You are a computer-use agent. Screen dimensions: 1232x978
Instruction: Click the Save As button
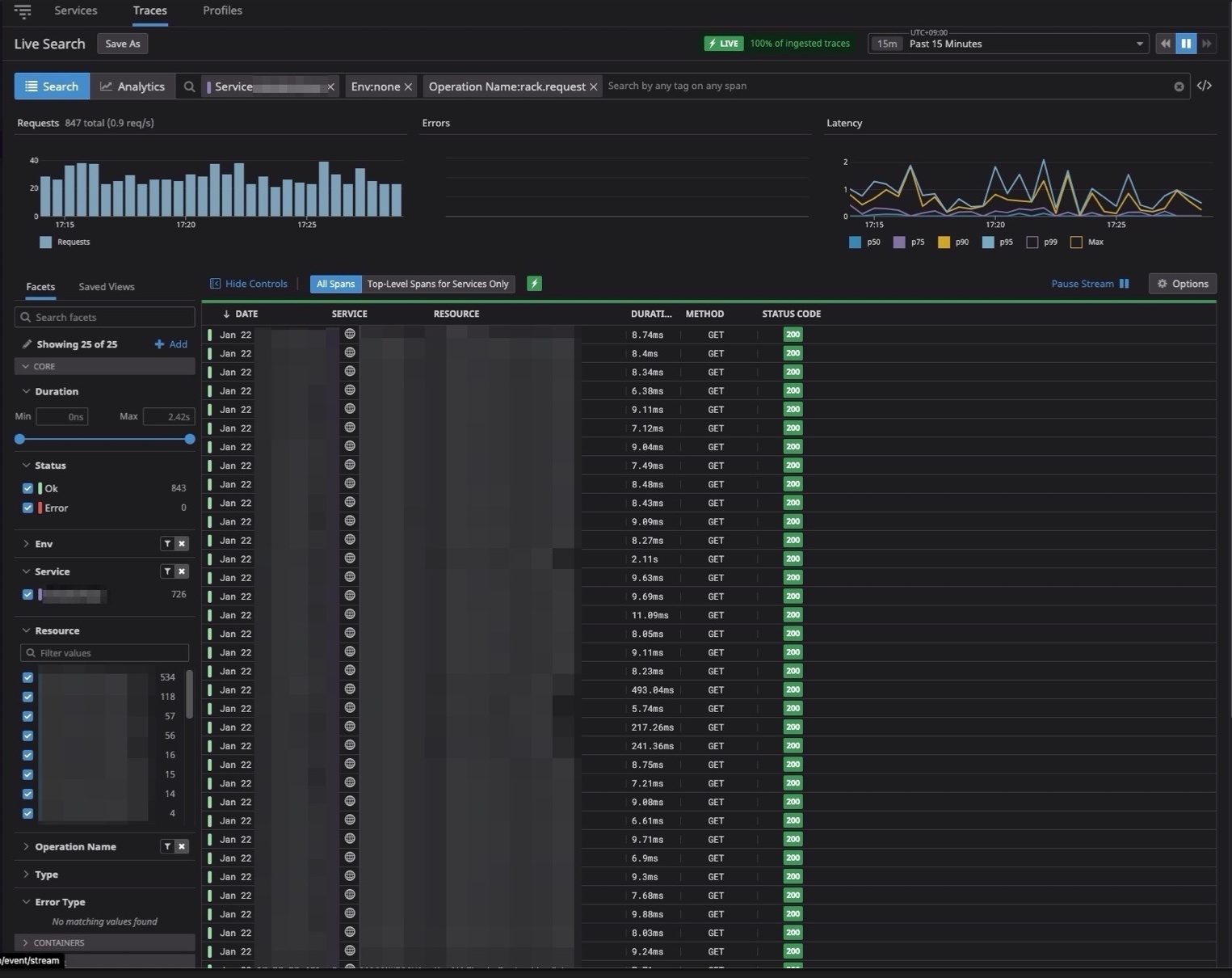[x=123, y=44]
